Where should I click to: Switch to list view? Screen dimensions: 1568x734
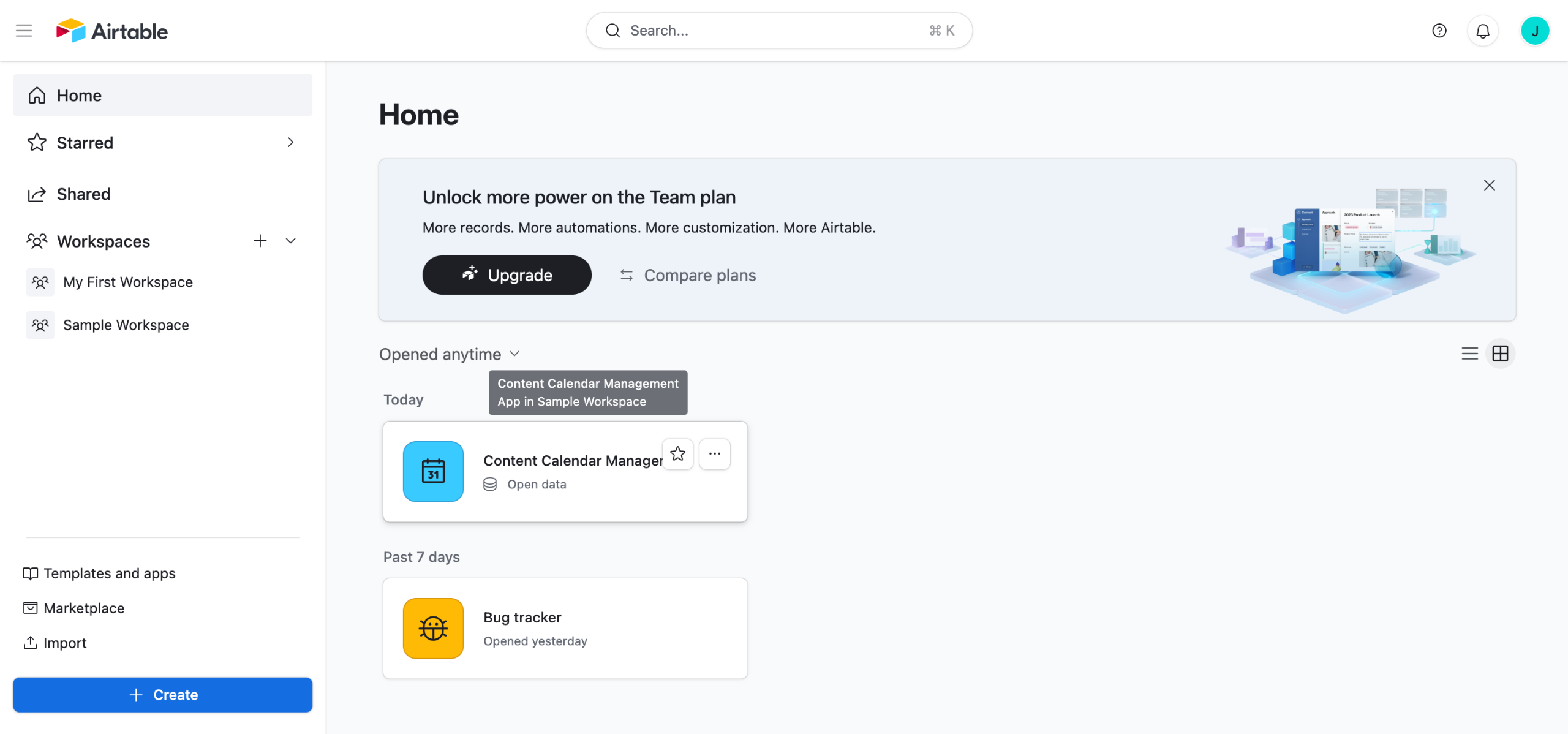click(x=1469, y=354)
